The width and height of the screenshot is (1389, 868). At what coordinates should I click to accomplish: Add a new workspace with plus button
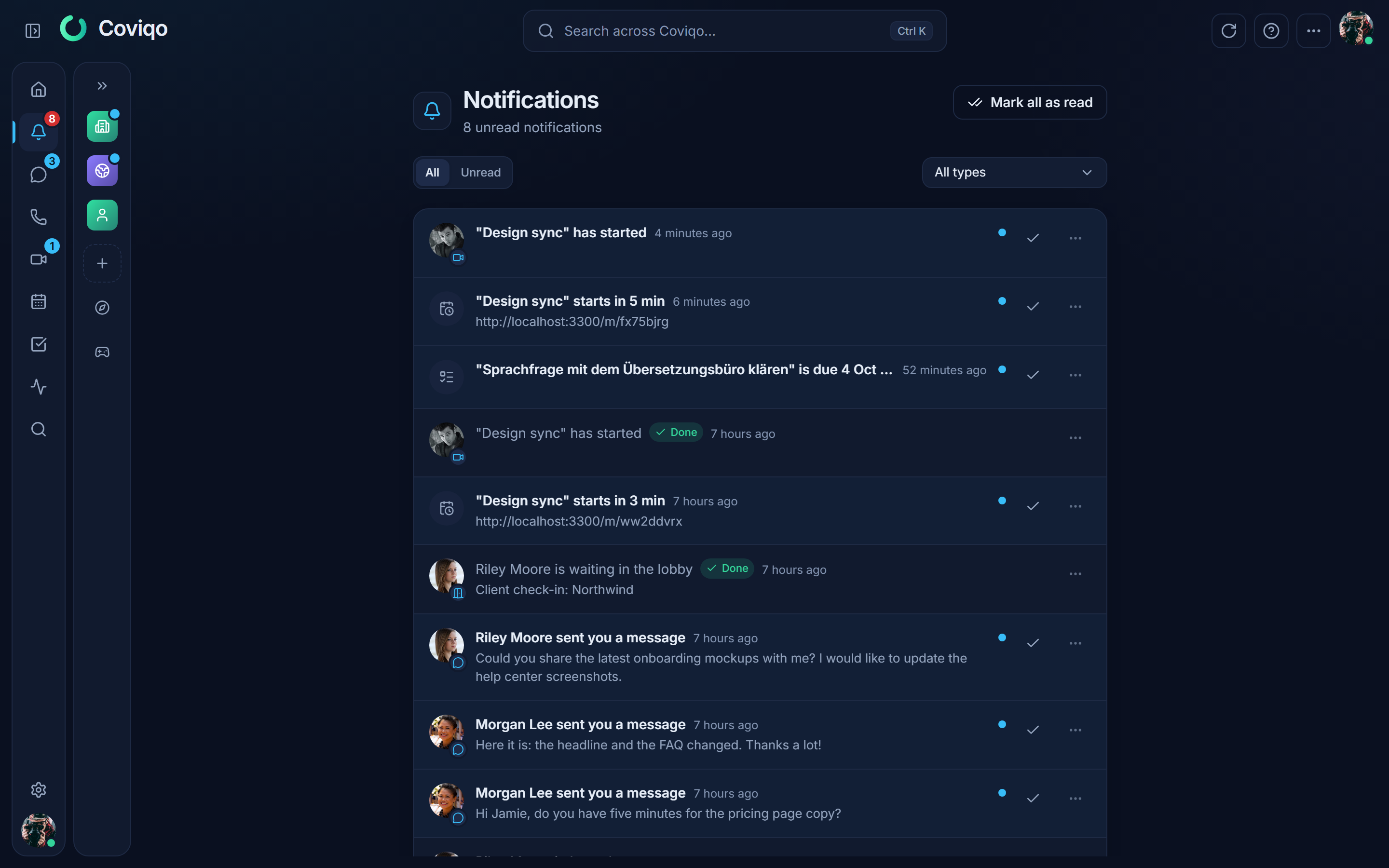(x=102, y=263)
